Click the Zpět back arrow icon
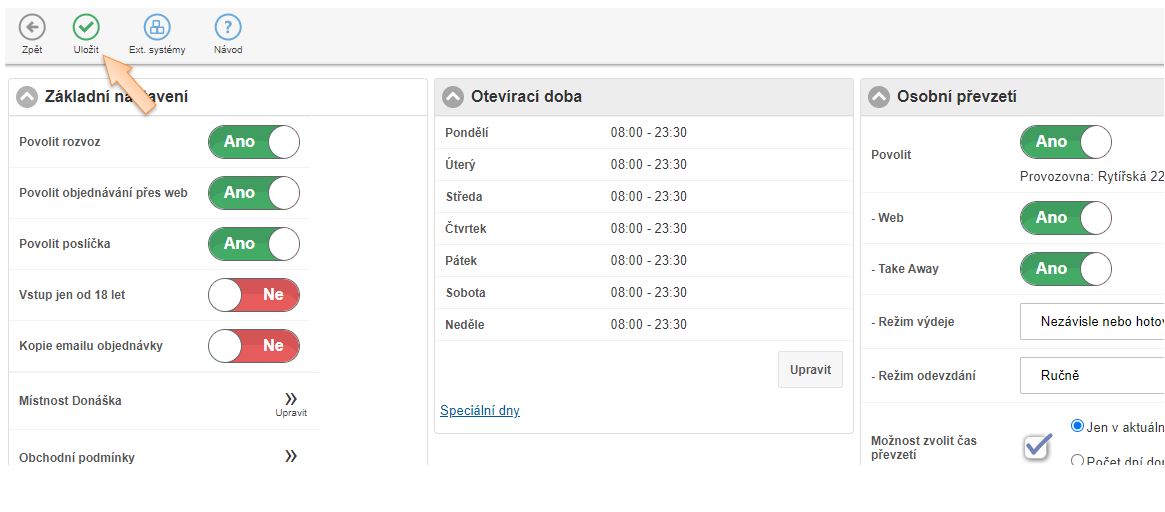The width and height of the screenshot is (1165, 512). point(32,28)
